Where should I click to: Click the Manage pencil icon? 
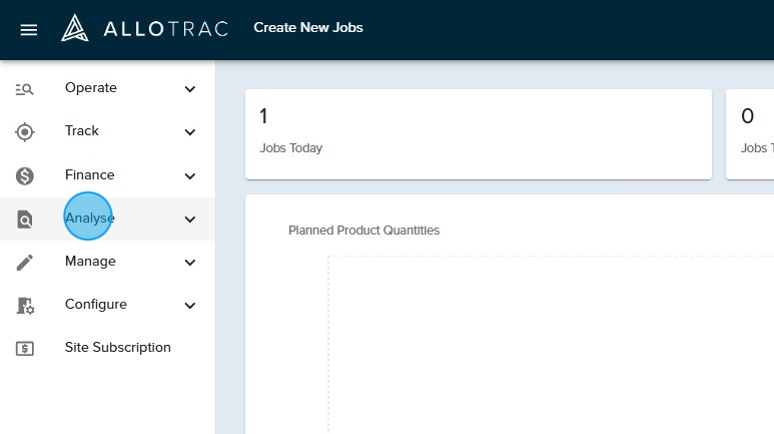pos(25,262)
